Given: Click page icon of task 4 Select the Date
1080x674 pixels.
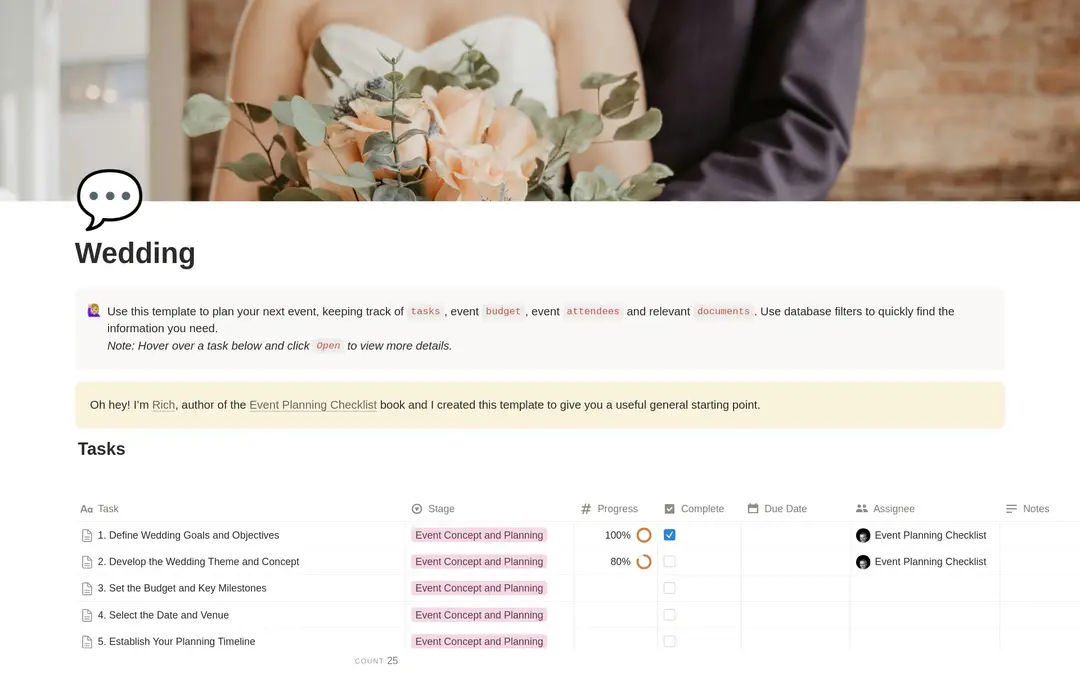Looking at the screenshot, I should pyautogui.click(x=87, y=615).
